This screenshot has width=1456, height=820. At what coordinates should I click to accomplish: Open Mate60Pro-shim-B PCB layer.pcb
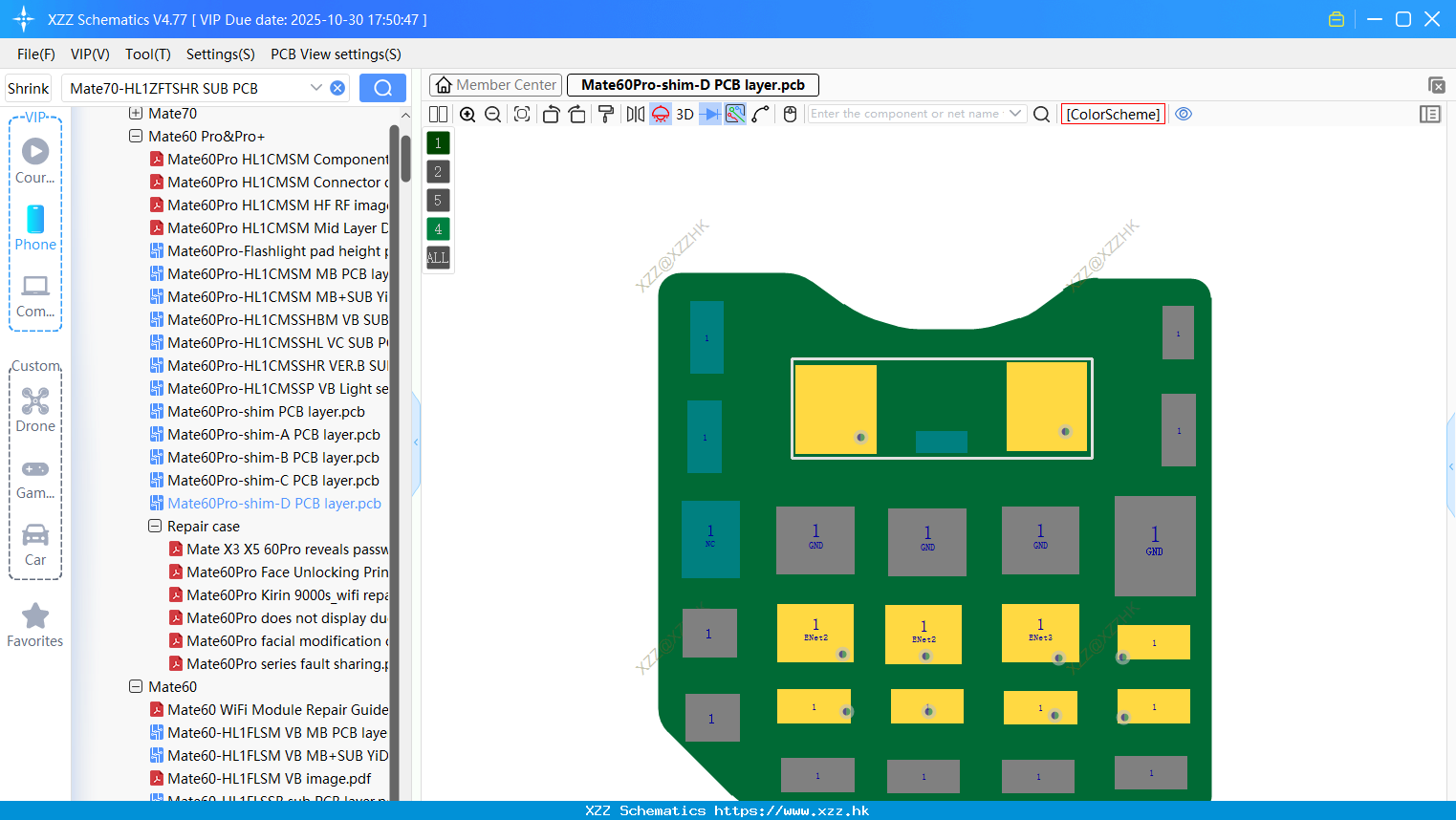tap(273, 458)
